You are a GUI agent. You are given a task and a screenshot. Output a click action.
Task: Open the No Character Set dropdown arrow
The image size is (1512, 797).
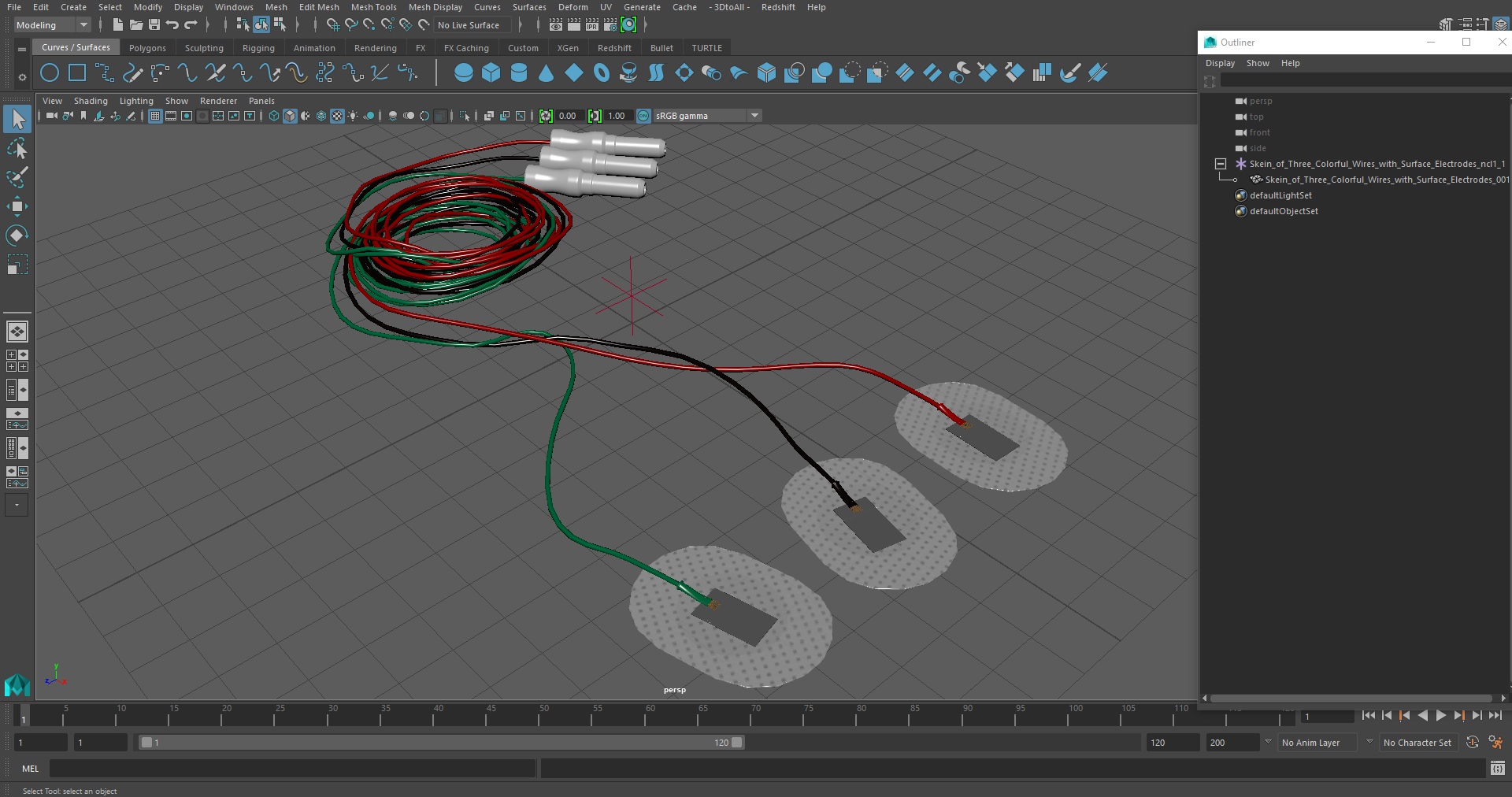[x=1369, y=742]
